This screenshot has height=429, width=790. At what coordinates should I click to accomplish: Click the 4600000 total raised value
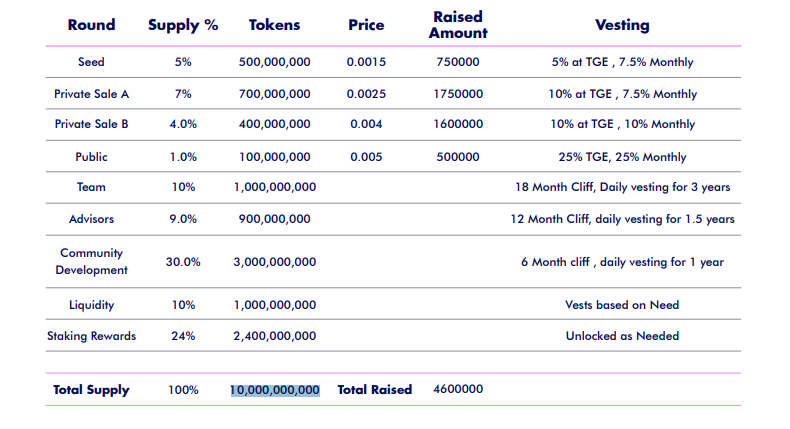(x=458, y=389)
